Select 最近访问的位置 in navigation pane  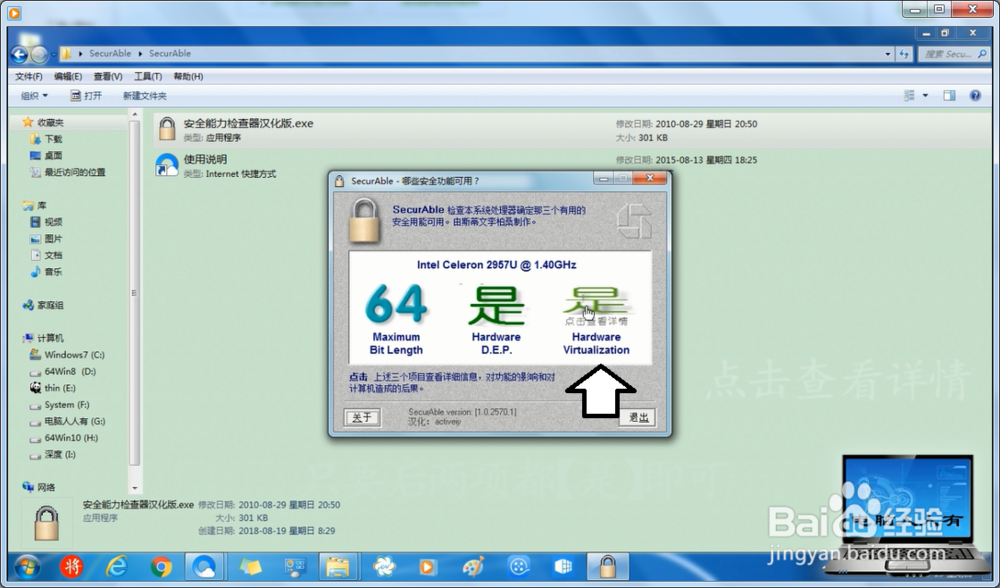tap(75, 172)
